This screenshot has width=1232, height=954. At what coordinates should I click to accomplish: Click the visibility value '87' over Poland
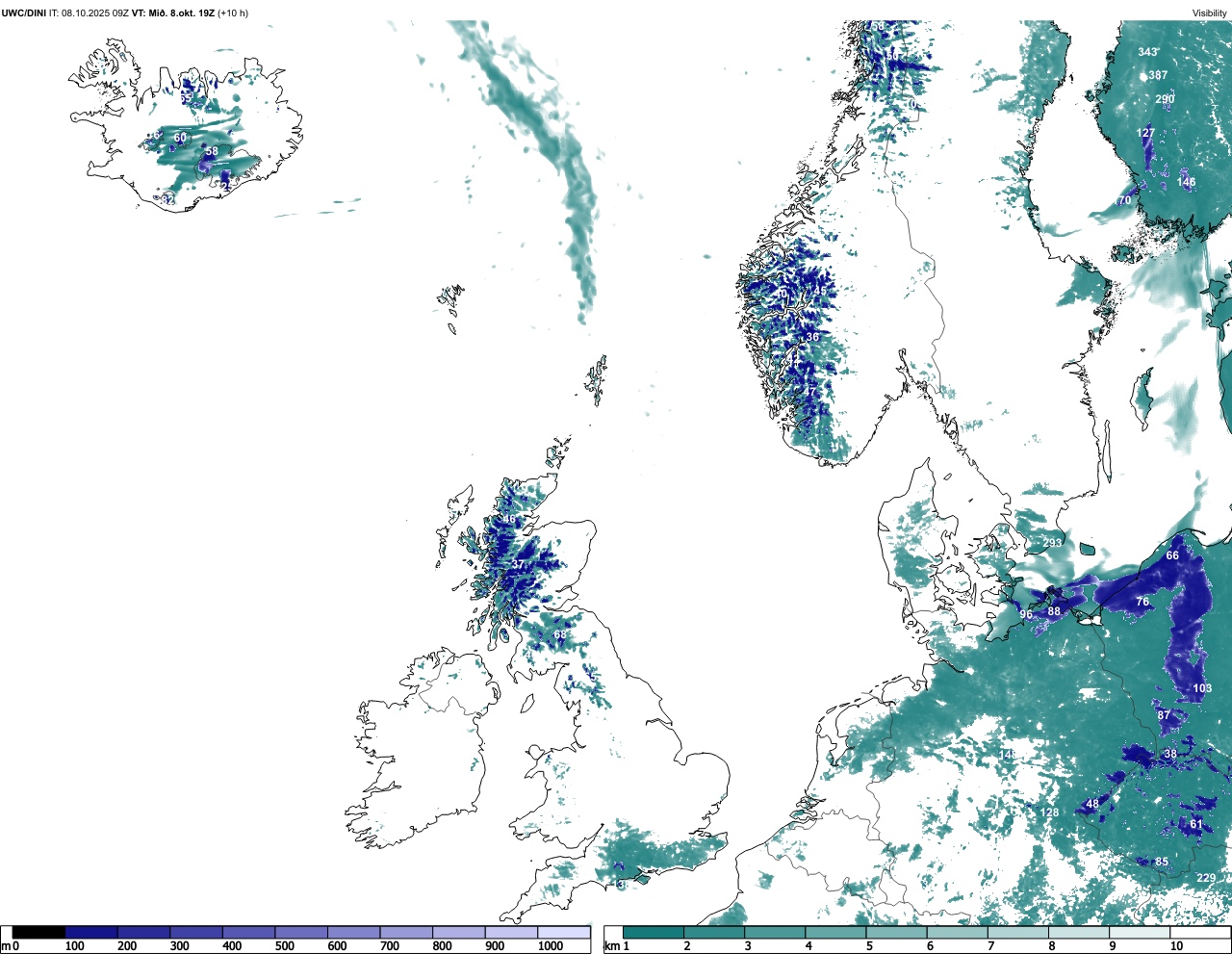(x=1164, y=715)
